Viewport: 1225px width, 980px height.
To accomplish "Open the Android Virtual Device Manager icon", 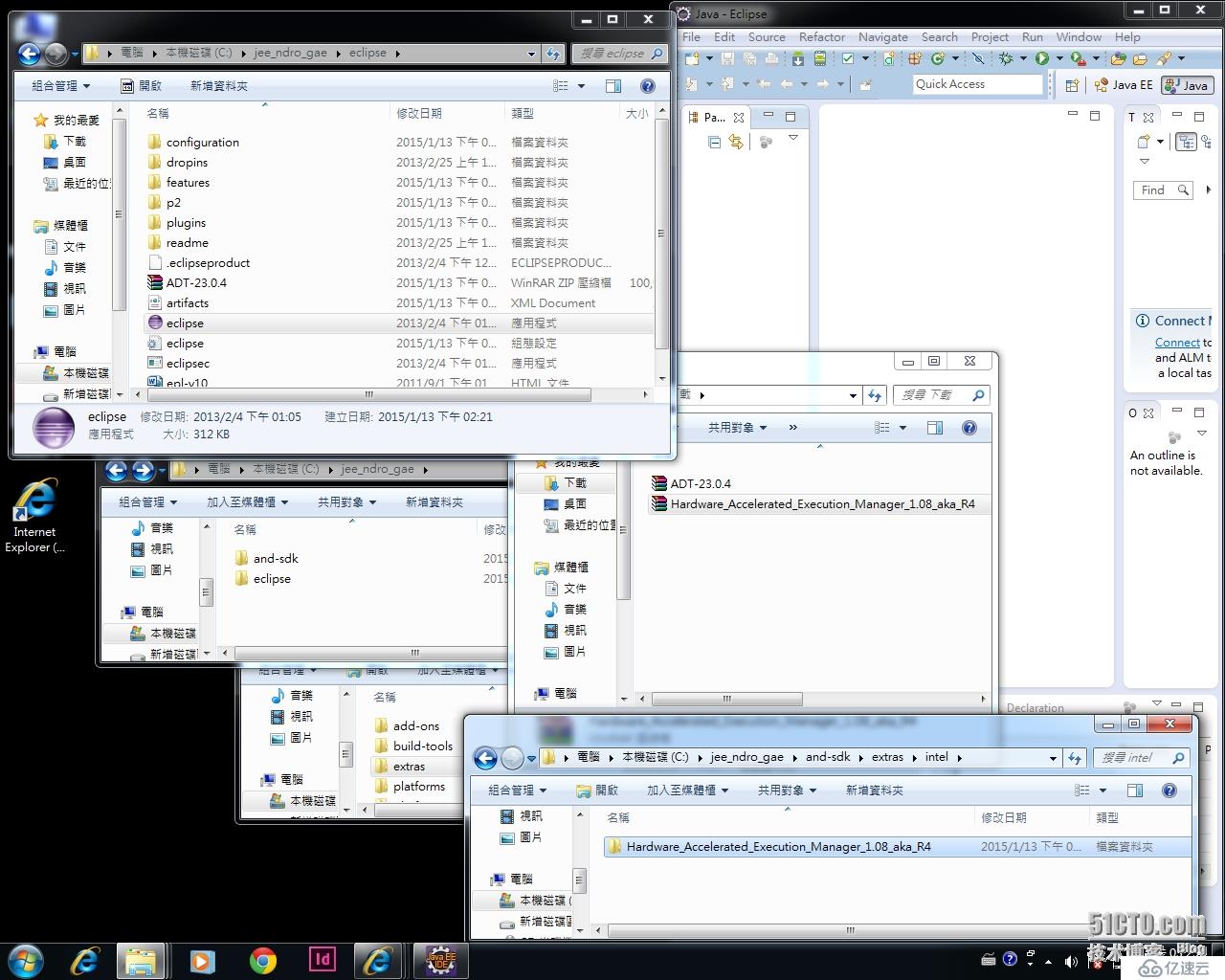I will click(x=820, y=58).
